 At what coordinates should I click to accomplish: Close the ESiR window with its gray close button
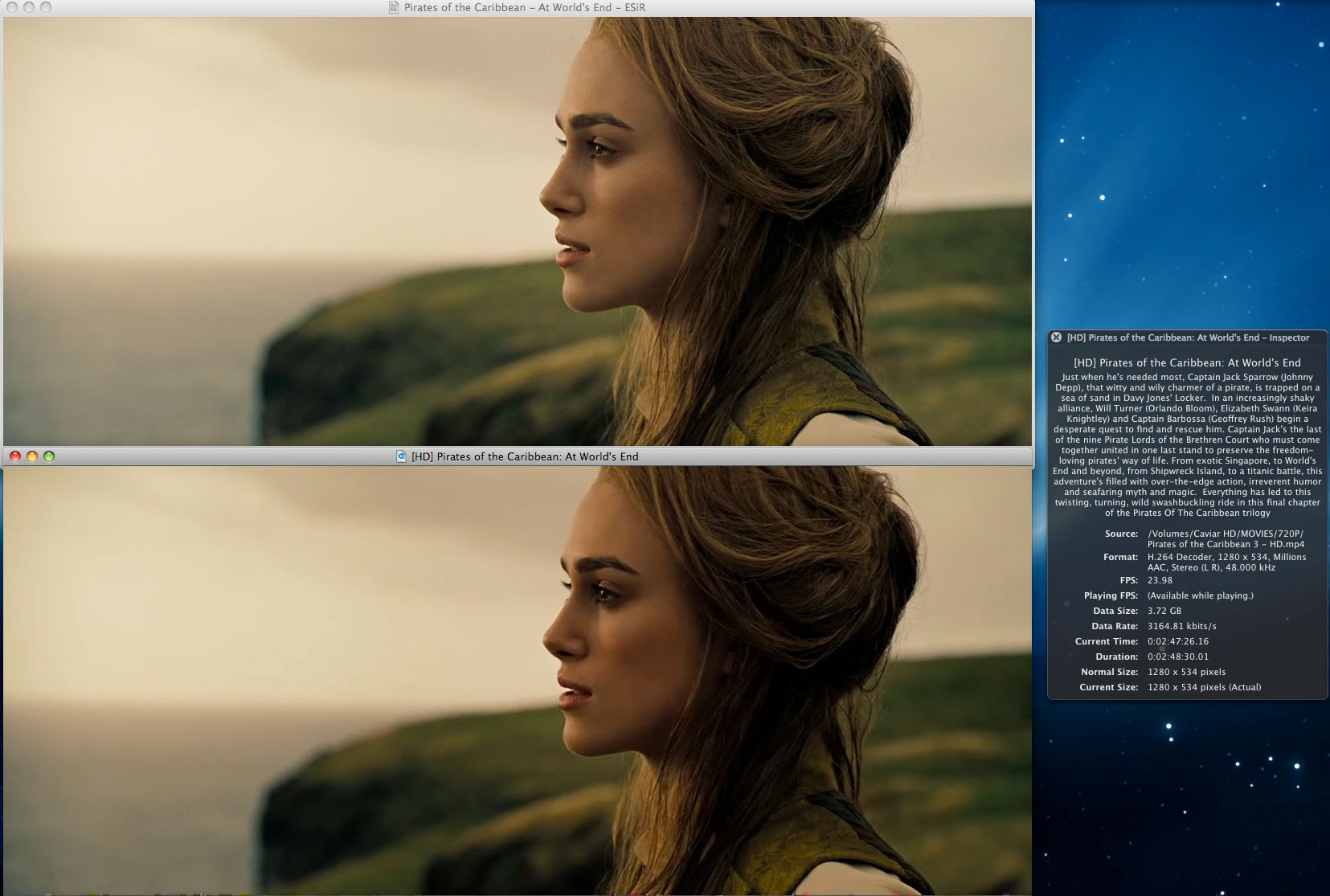pos(12,7)
